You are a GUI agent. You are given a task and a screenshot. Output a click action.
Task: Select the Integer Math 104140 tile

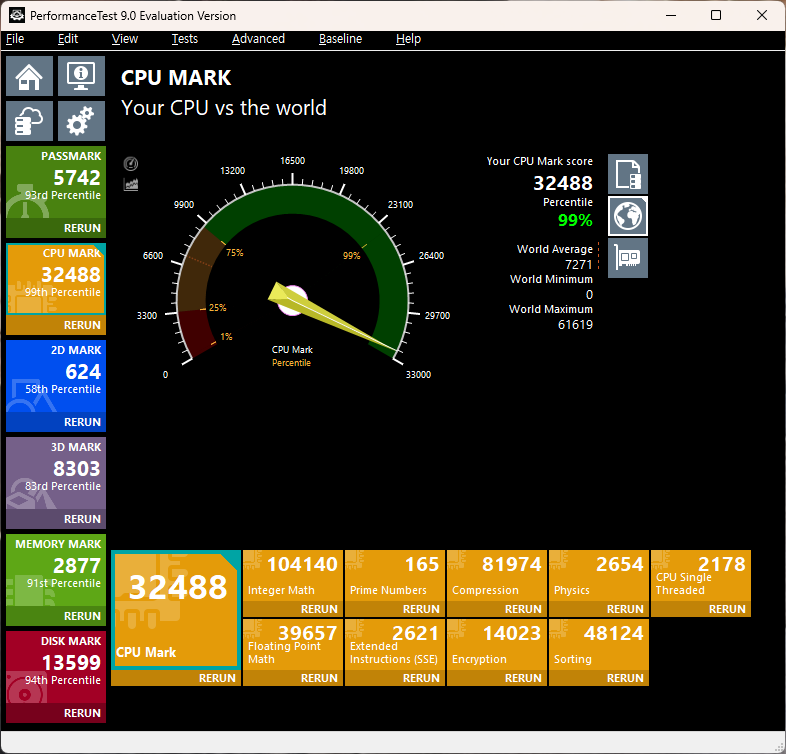[x=293, y=576]
